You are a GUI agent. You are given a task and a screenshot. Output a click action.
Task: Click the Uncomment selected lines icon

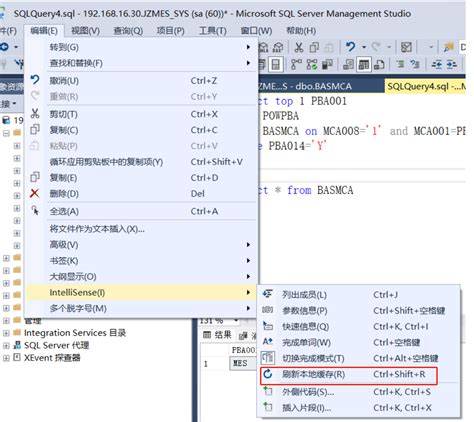click(415, 64)
